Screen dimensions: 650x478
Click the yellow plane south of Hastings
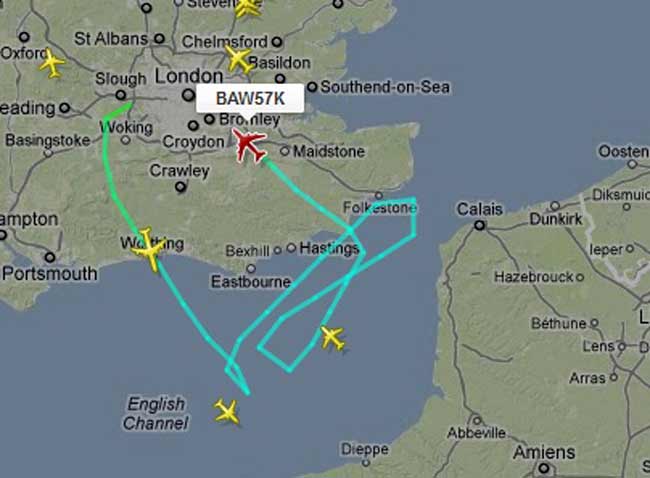pyautogui.click(x=332, y=338)
